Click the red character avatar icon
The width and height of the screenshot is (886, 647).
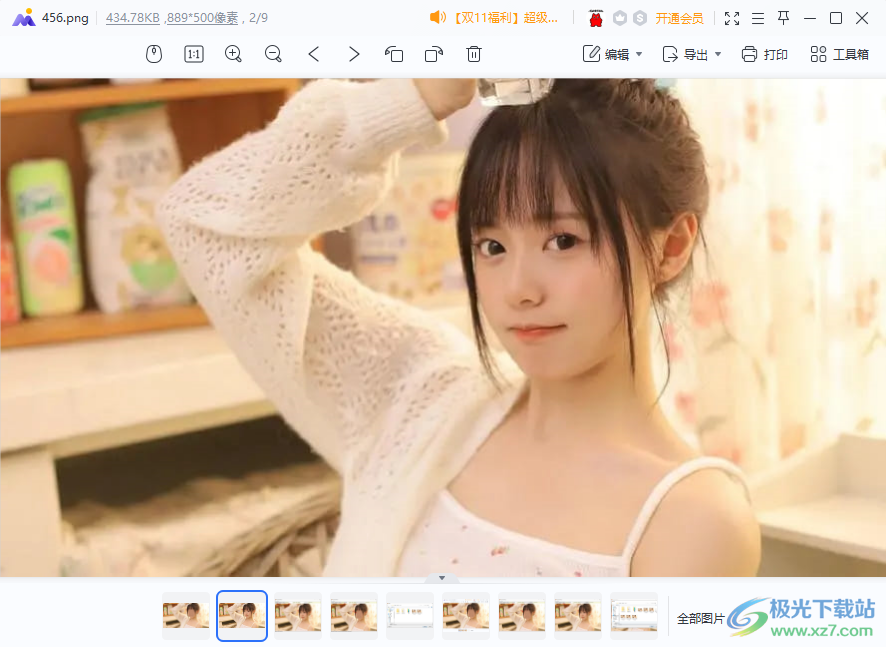[x=596, y=19]
